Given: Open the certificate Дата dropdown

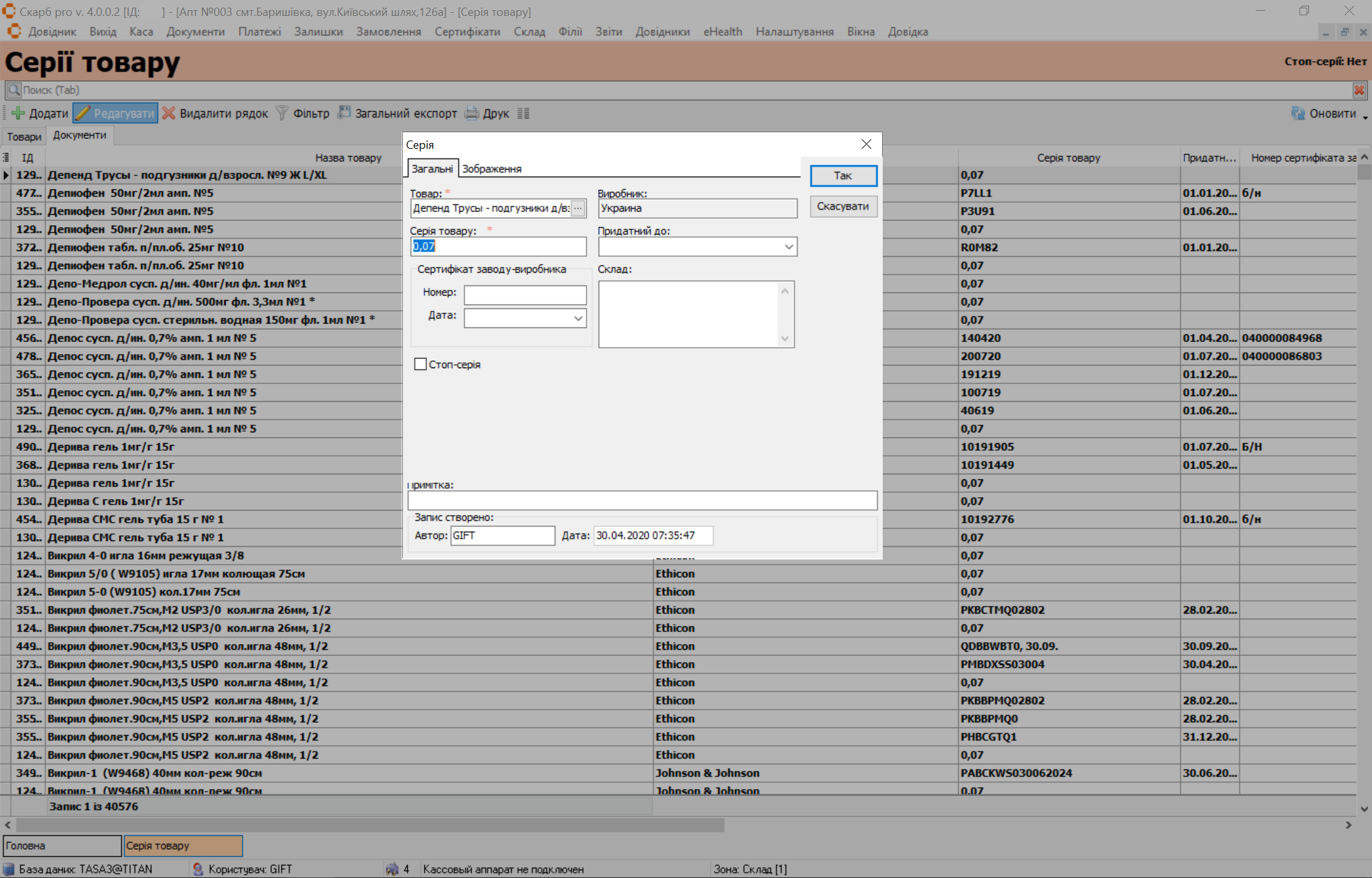Looking at the screenshot, I should (578, 318).
